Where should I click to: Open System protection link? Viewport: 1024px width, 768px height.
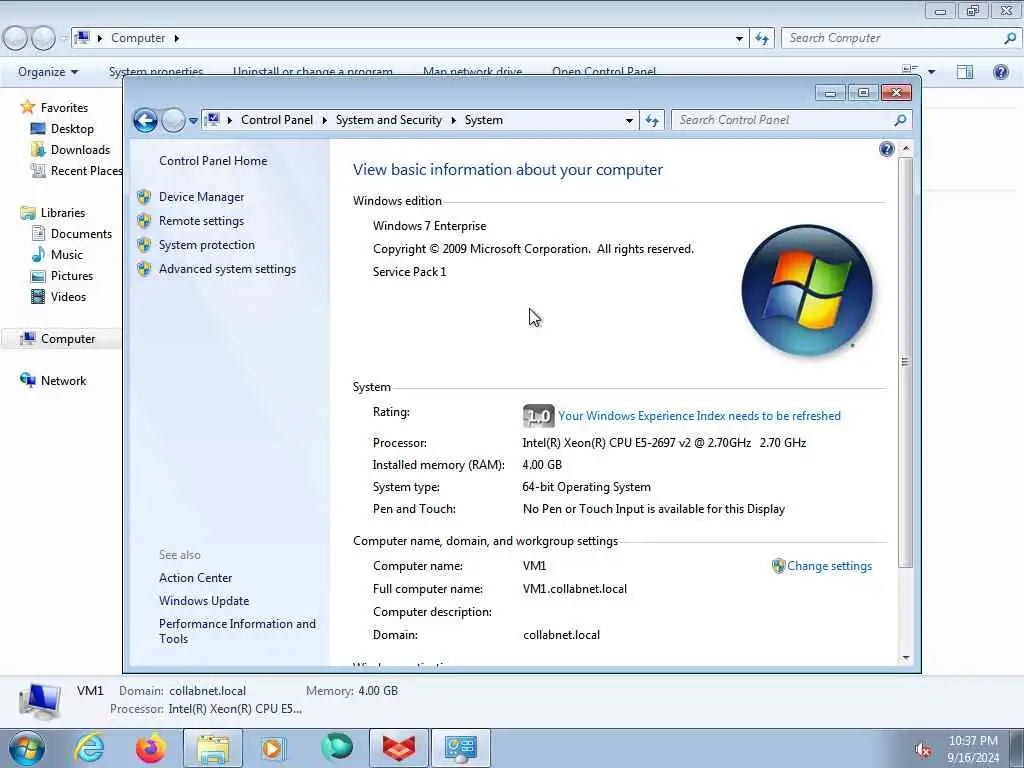pos(206,245)
